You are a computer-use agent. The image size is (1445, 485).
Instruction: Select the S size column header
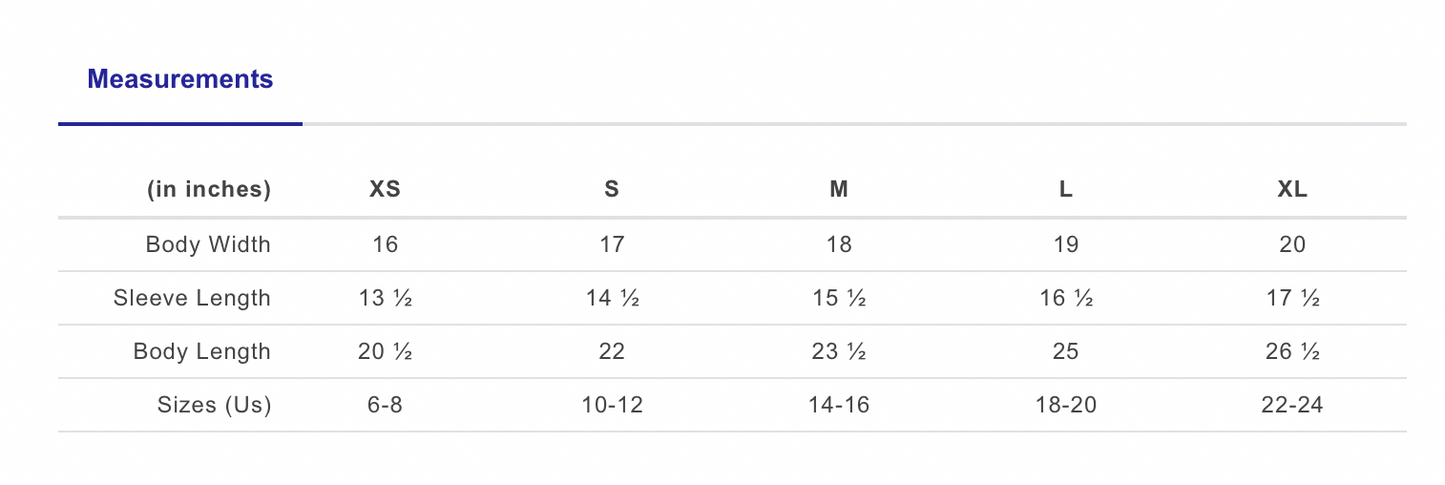(611, 189)
